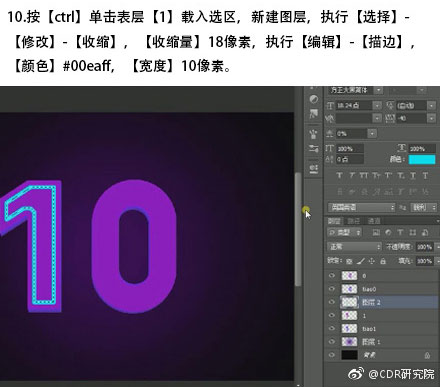This screenshot has height=387, width=440.
Task: Open the bottom dock panel icon
Action: (314, 168)
